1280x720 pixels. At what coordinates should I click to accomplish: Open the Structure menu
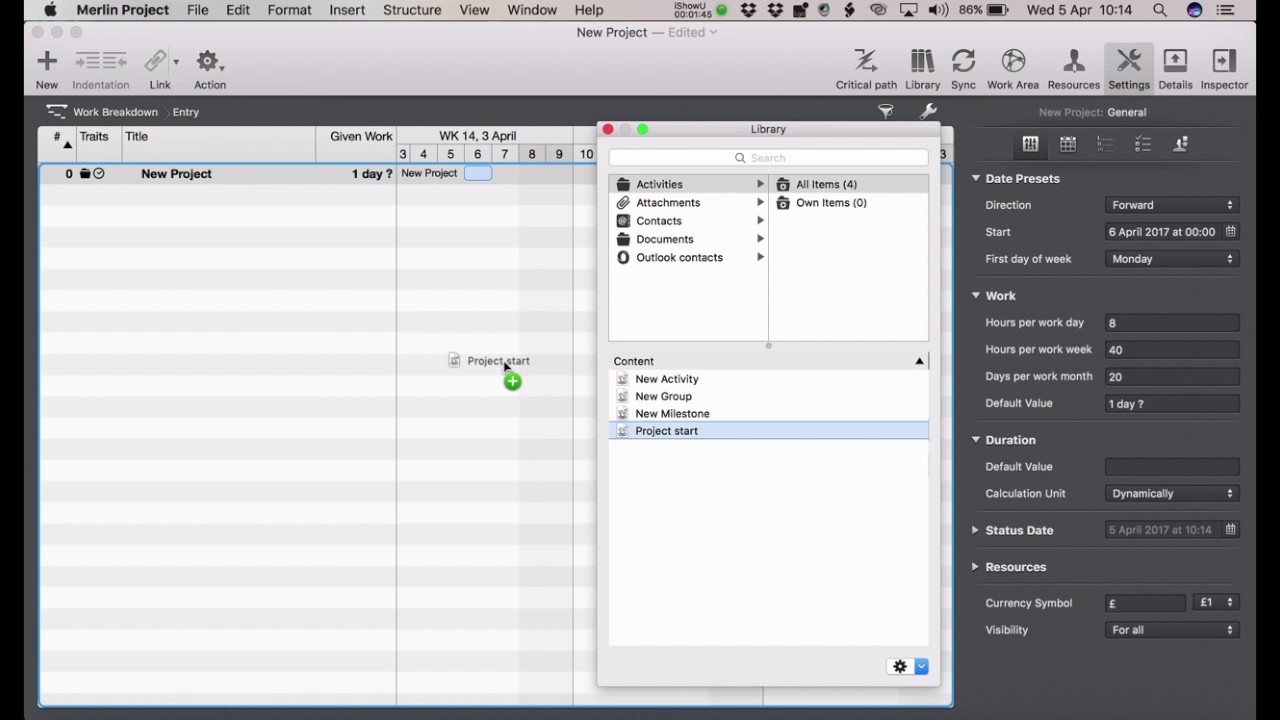click(412, 10)
